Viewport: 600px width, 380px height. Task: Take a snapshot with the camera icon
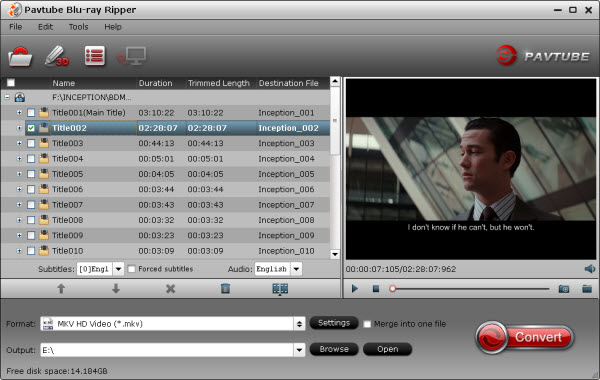(x=564, y=289)
